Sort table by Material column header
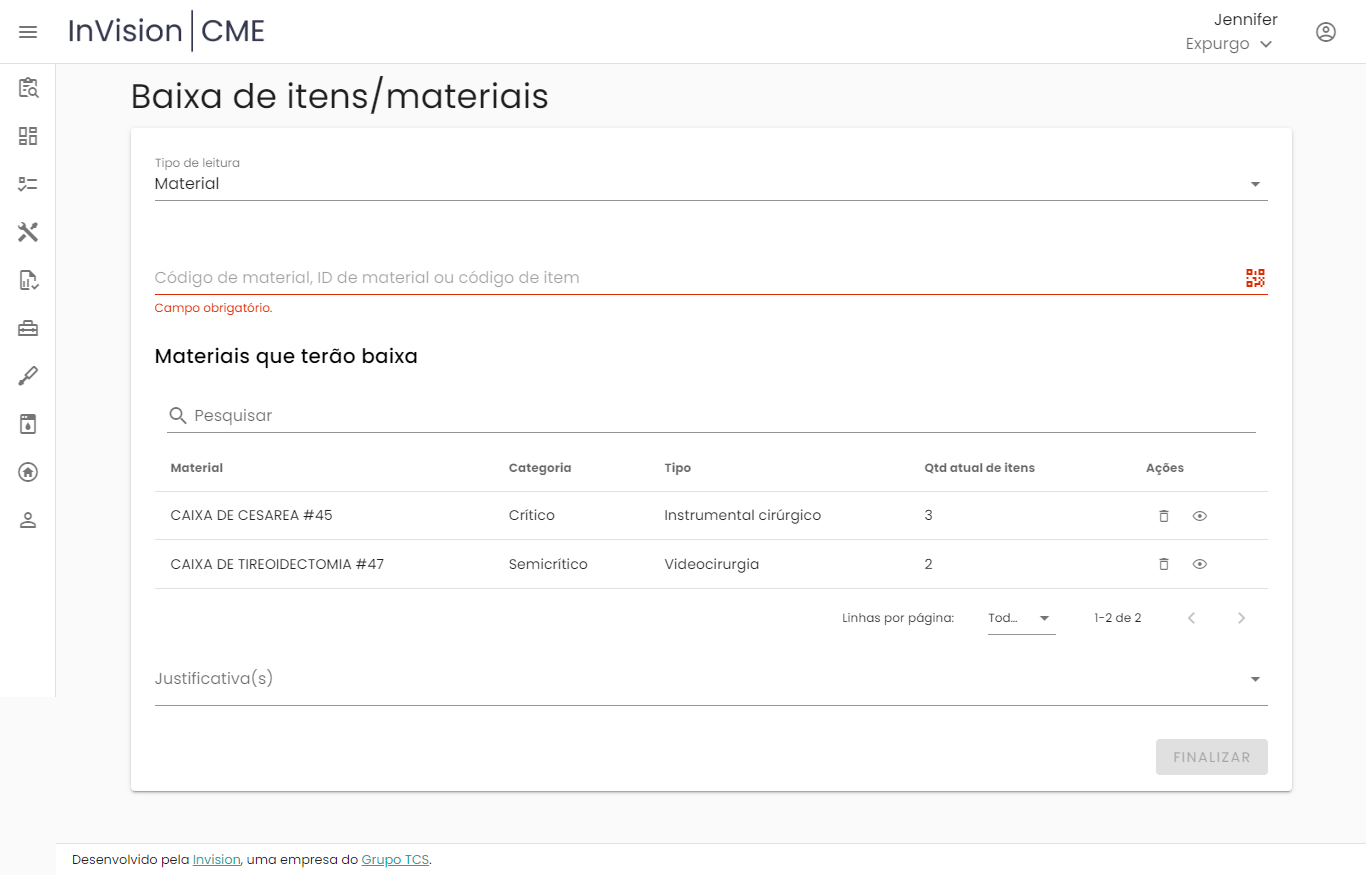Screen dimensions: 1366x875 [x=197, y=468]
